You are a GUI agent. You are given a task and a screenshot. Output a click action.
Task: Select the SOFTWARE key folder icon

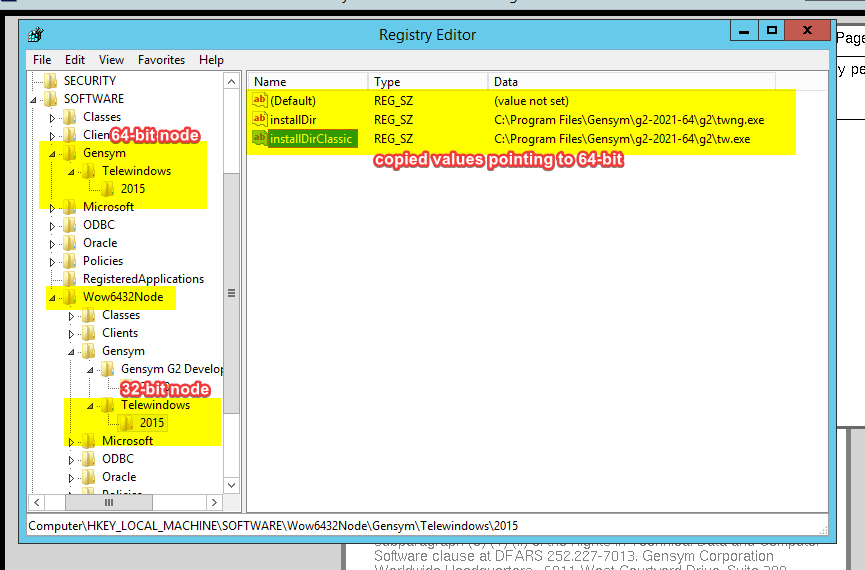(51, 99)
